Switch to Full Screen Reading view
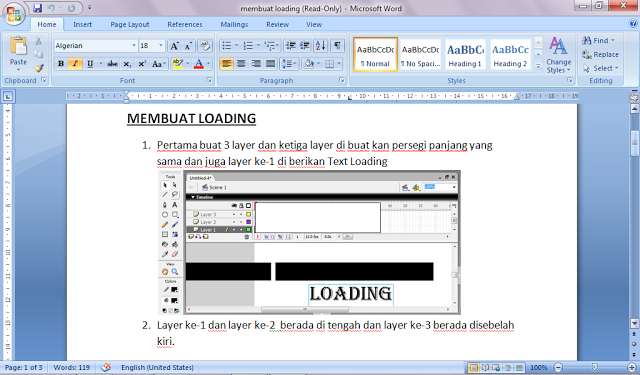Screen dimensions: 640x375 tap(485, 368)
